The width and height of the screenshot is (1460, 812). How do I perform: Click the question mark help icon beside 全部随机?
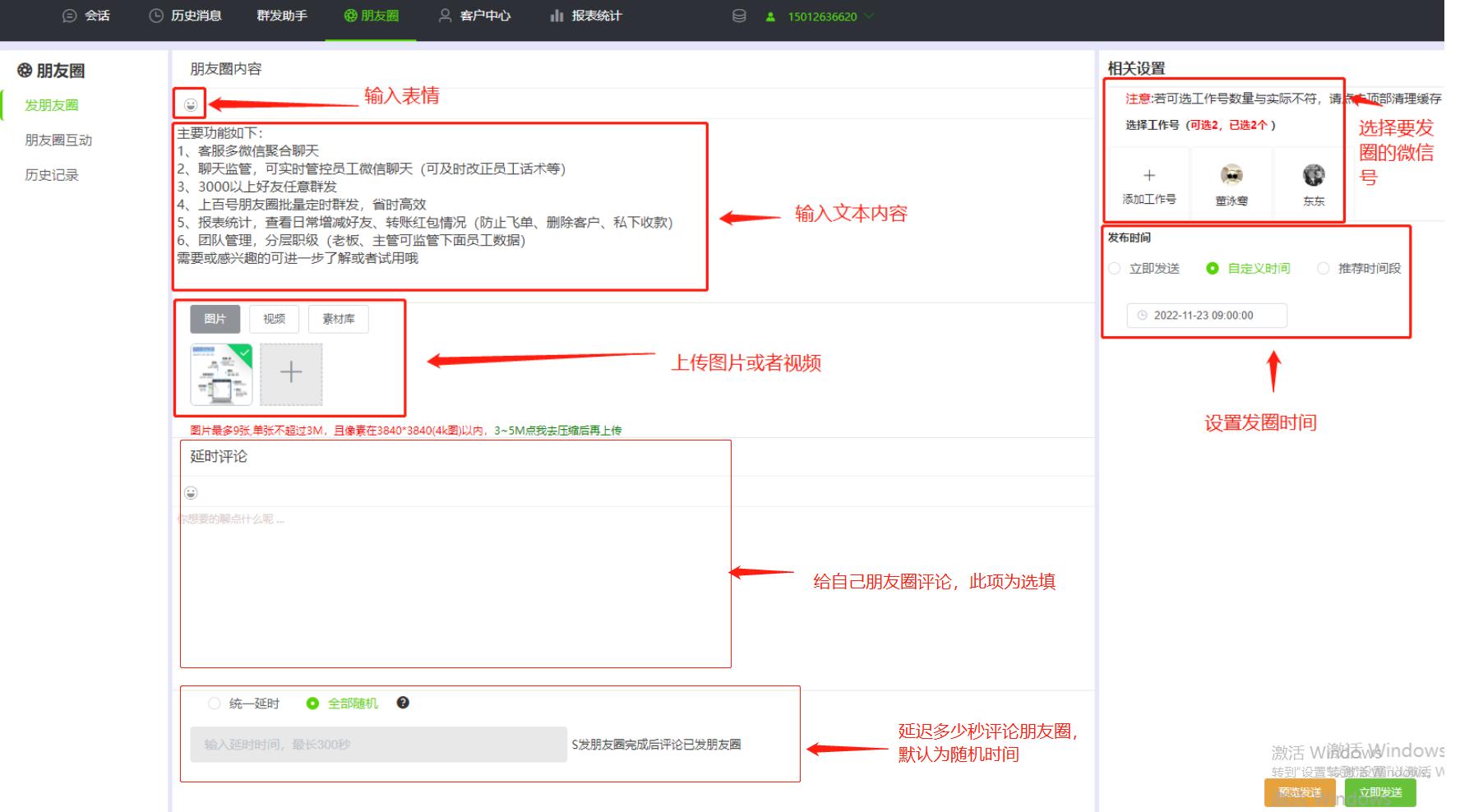[x=403, y=703]
